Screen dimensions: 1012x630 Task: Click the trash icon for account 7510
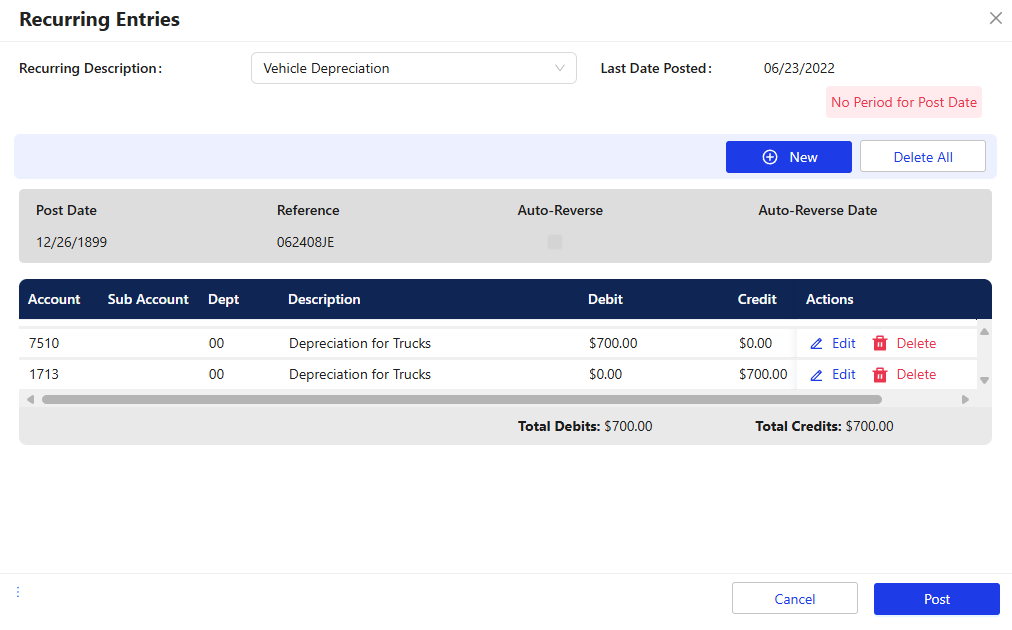tap(880, 343)
